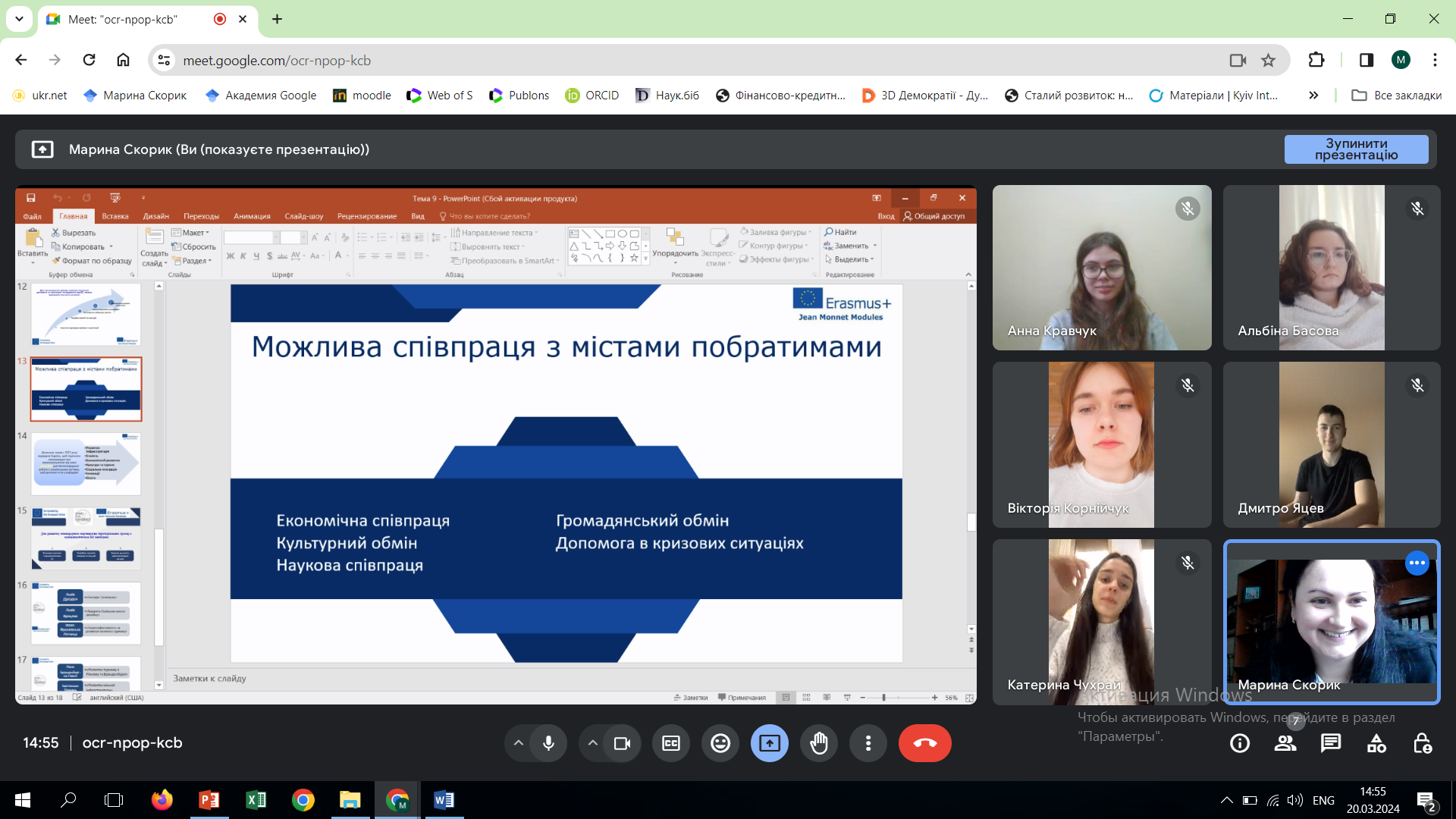This screenshot has width=1456, height=819.
Task: Click the address bar URL field
Action: click(x=682, y=61)
